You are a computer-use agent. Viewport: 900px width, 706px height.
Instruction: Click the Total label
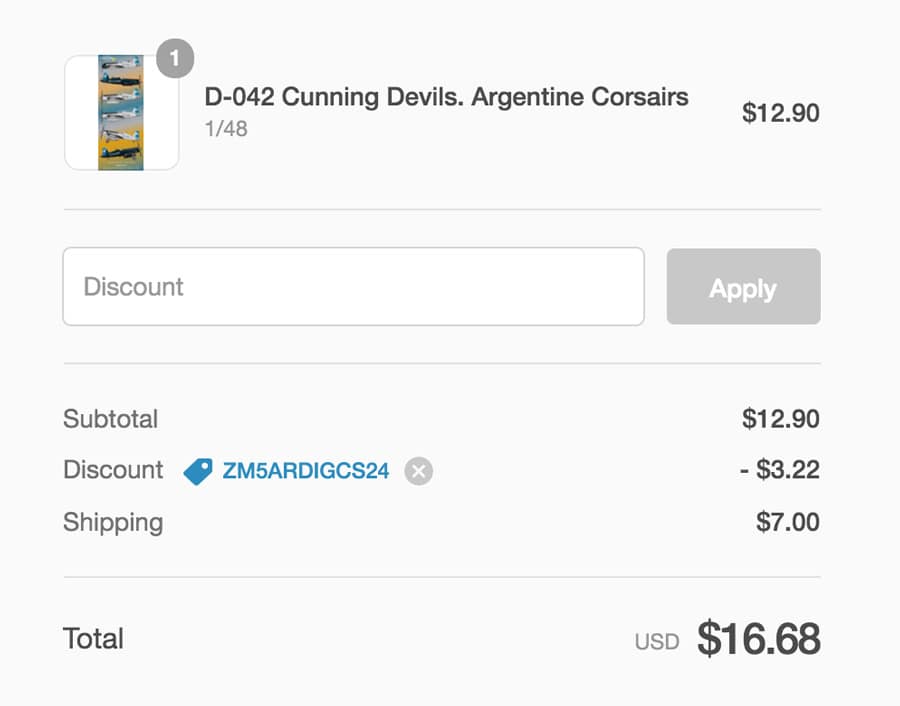(93, 638)
